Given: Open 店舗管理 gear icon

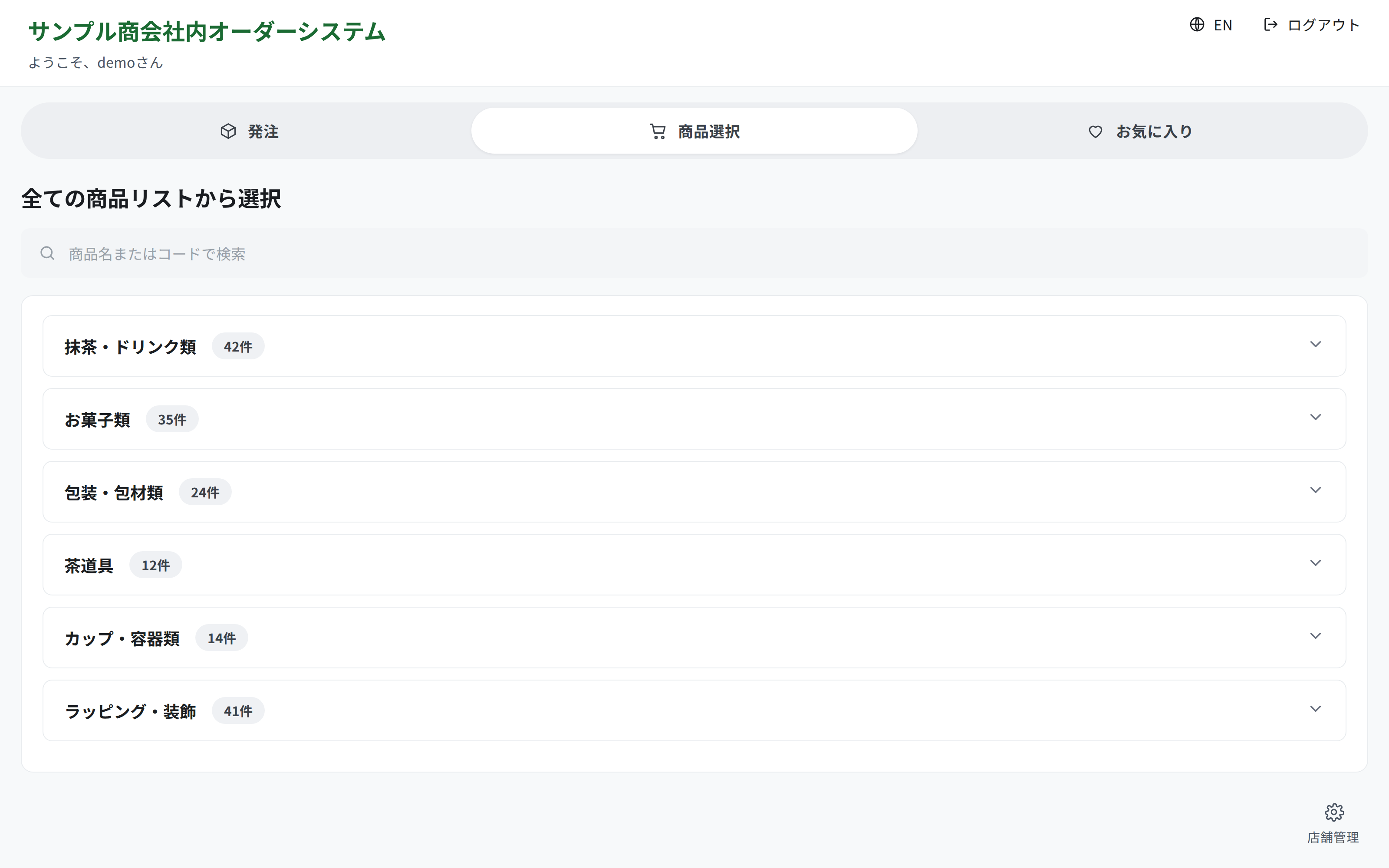Looking at the screenshot, I should click(x=1334, y=812).
